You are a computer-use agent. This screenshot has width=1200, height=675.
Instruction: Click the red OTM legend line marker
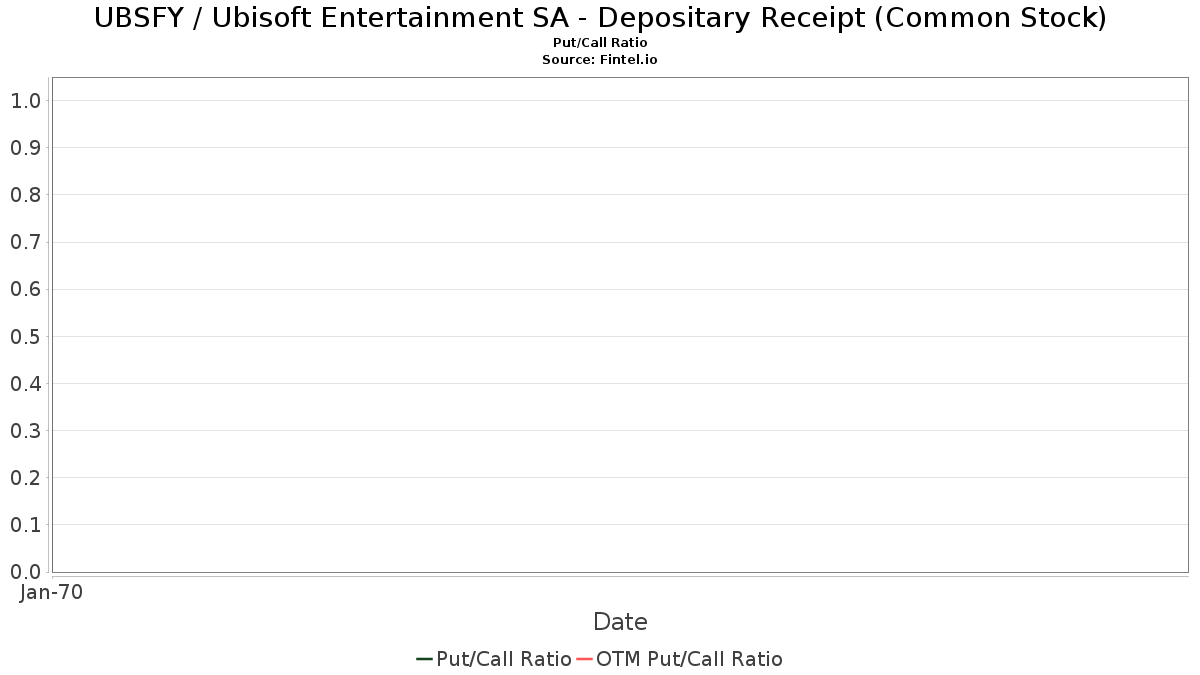click(585, 659)
